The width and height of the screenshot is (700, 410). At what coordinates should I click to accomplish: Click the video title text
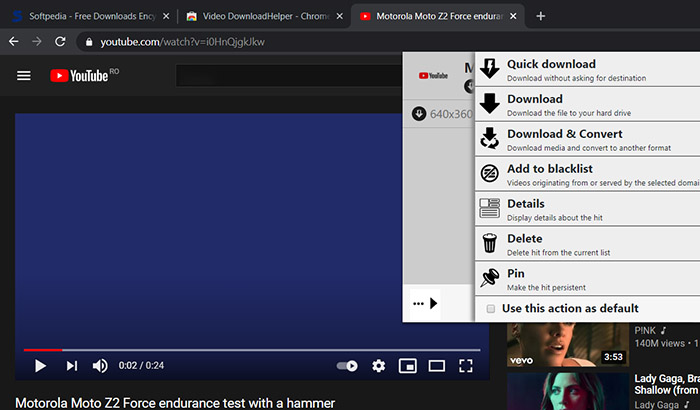(175, 403)
